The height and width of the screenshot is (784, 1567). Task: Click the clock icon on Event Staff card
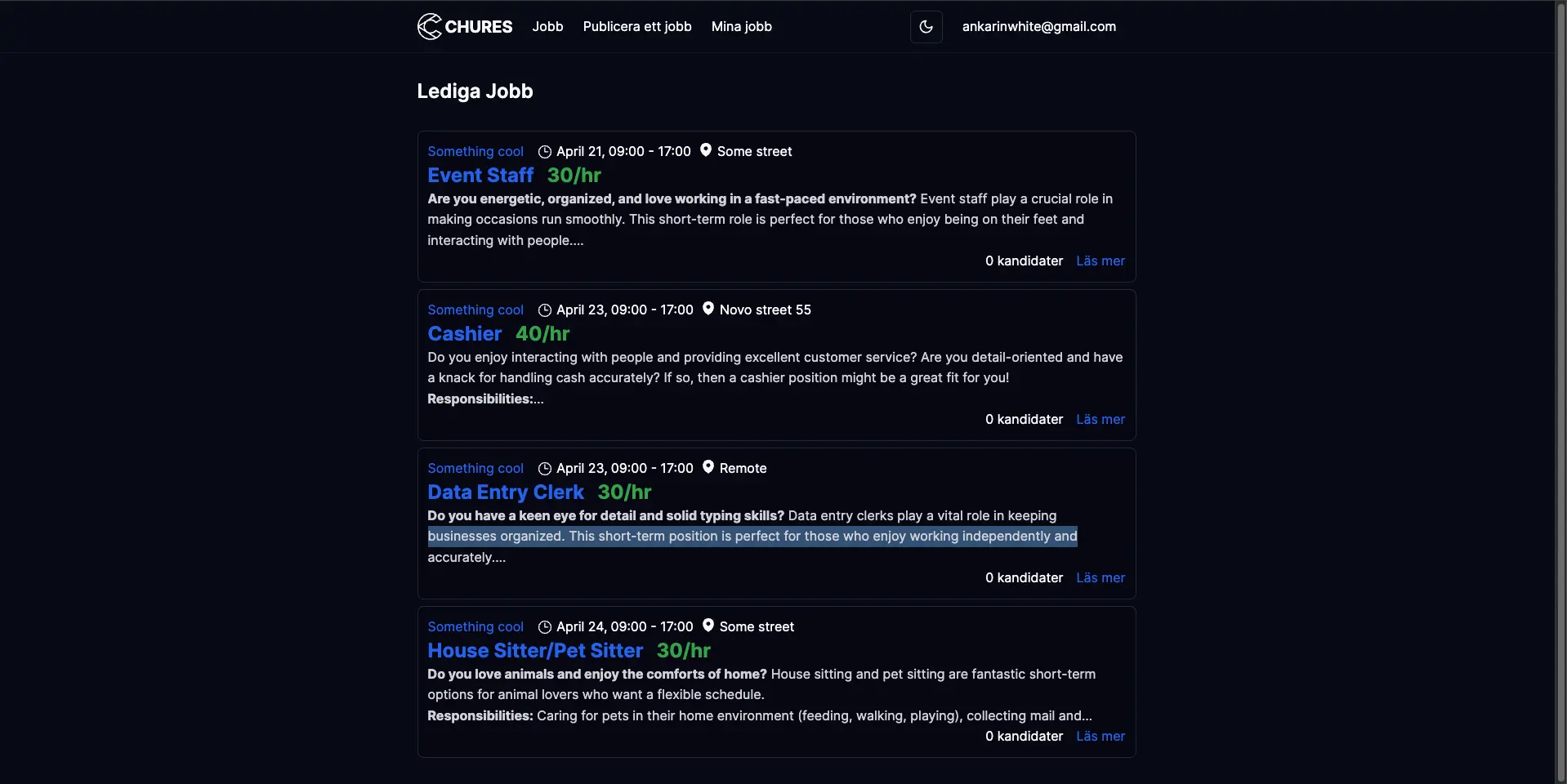pos(545,152)
